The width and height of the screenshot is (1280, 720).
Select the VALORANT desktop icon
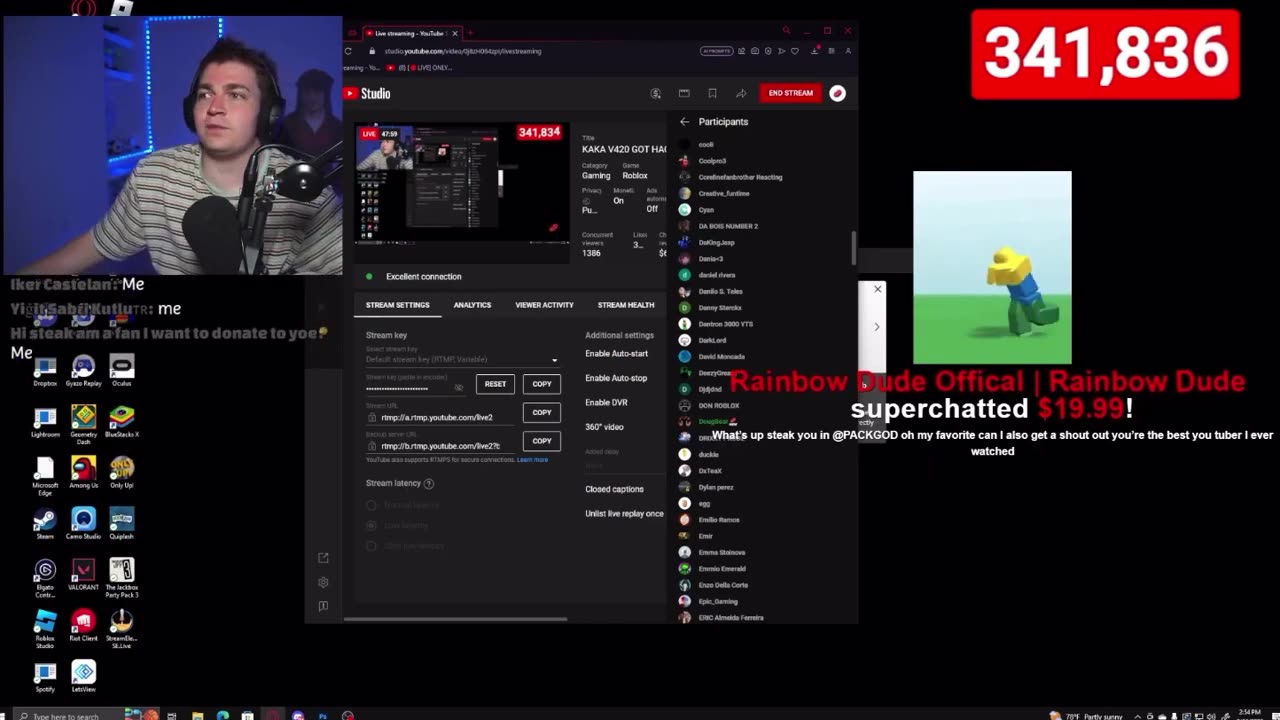[x=84, y=573]
